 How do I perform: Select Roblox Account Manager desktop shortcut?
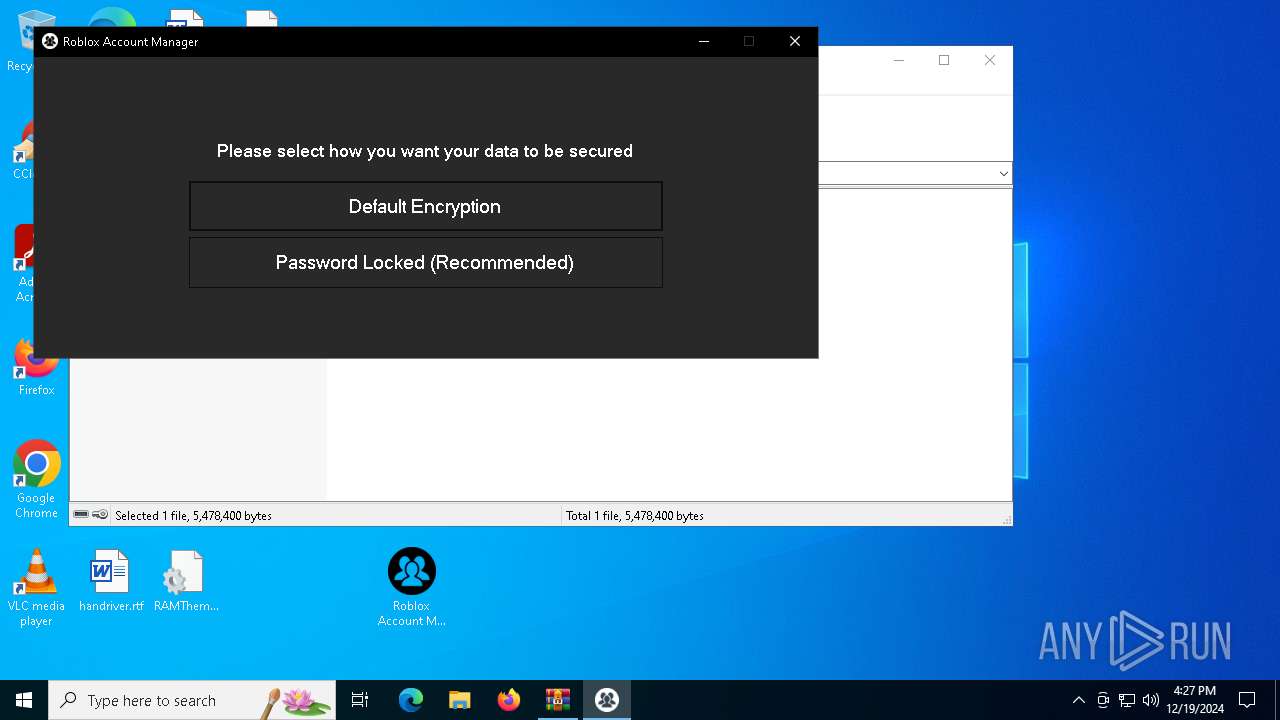coord(411,588)
